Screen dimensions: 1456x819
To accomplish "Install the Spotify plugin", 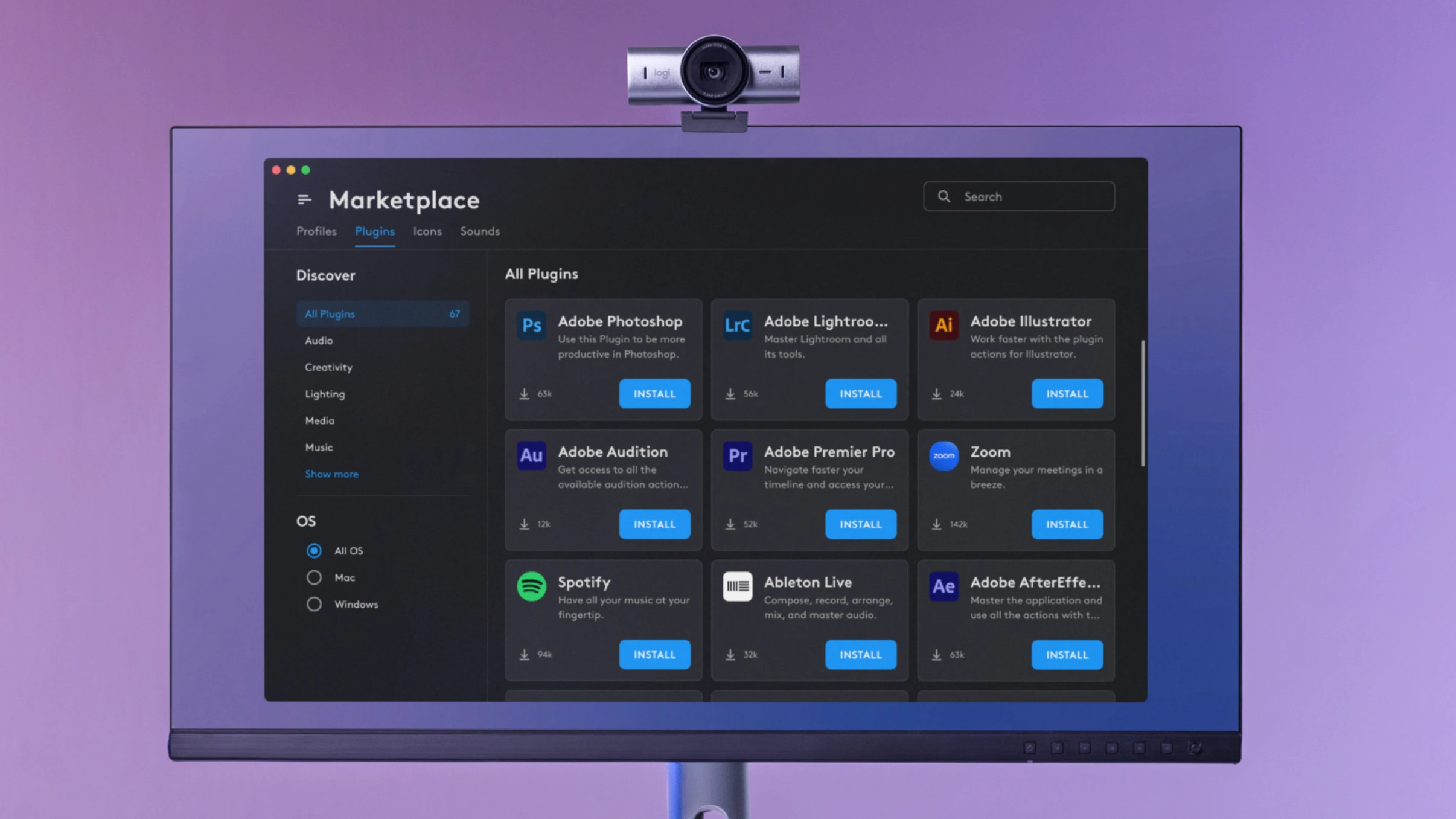I will point(654,655).
